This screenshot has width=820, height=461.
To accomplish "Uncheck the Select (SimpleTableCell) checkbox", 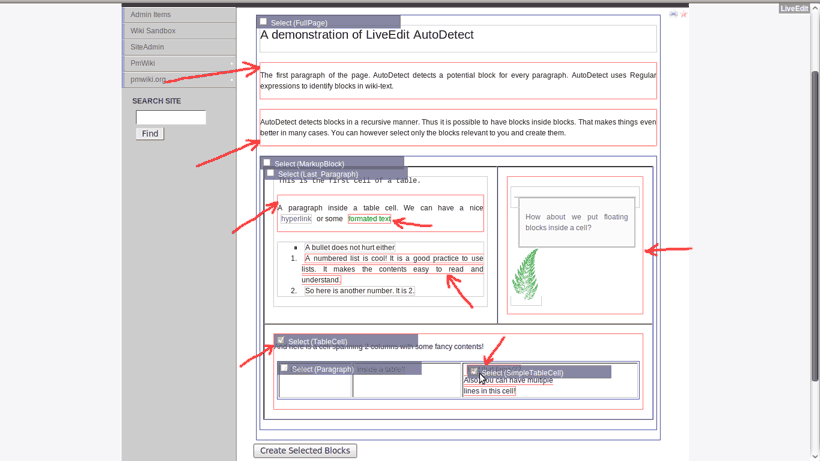I will 474,371.
